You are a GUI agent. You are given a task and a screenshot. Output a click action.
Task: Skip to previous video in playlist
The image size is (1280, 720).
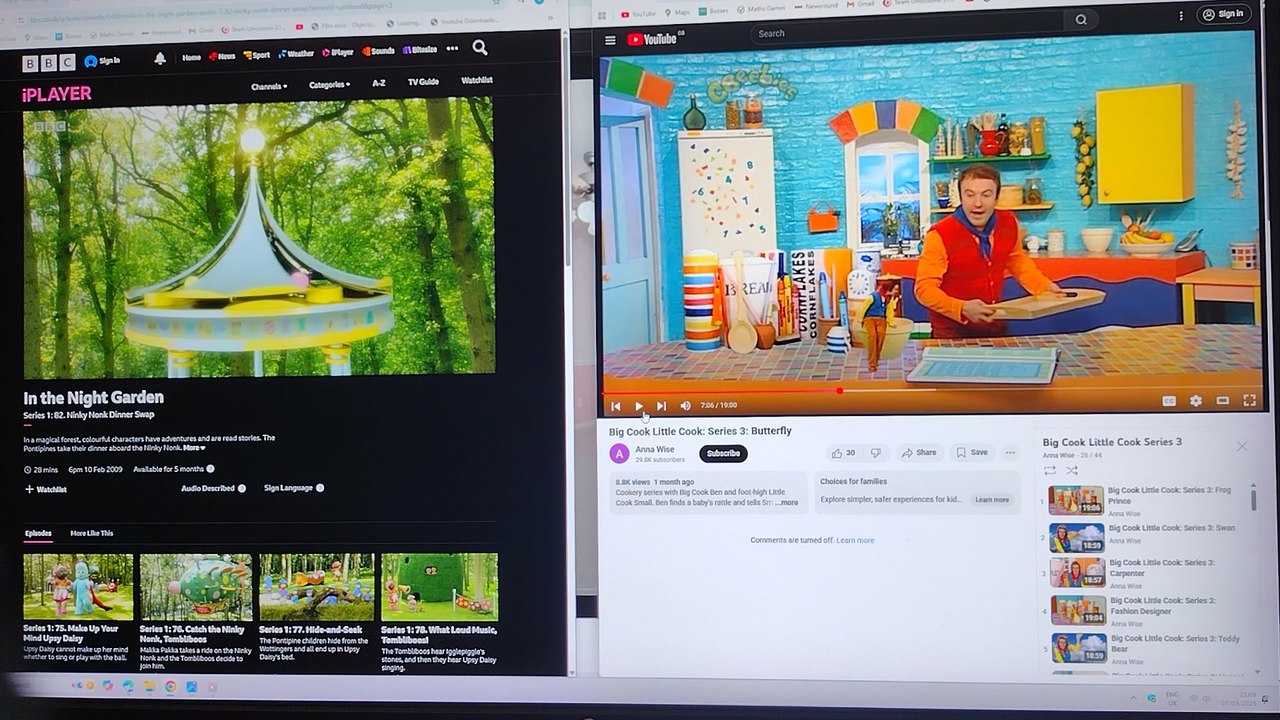pos(616,406)
